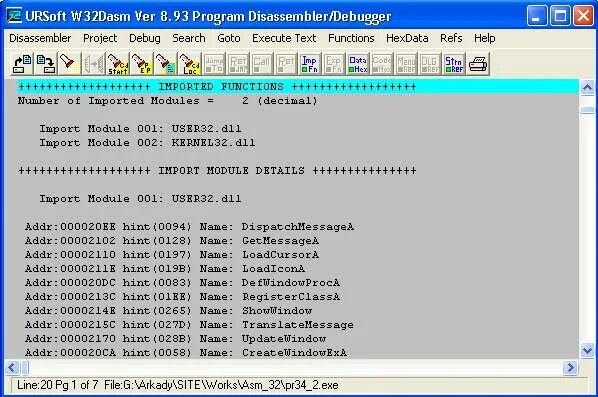Click the Code Hex toolbar button
Viewport: 598px width, 397px height.
point(382,64)
